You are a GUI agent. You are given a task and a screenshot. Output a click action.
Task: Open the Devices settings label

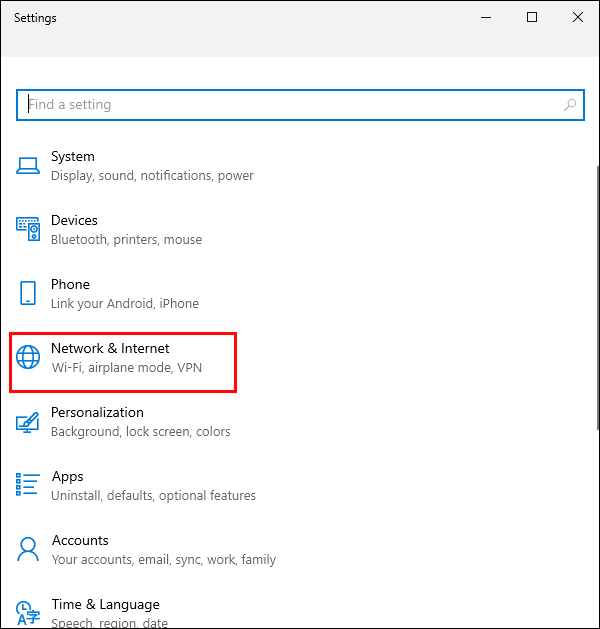coord(75,220)
